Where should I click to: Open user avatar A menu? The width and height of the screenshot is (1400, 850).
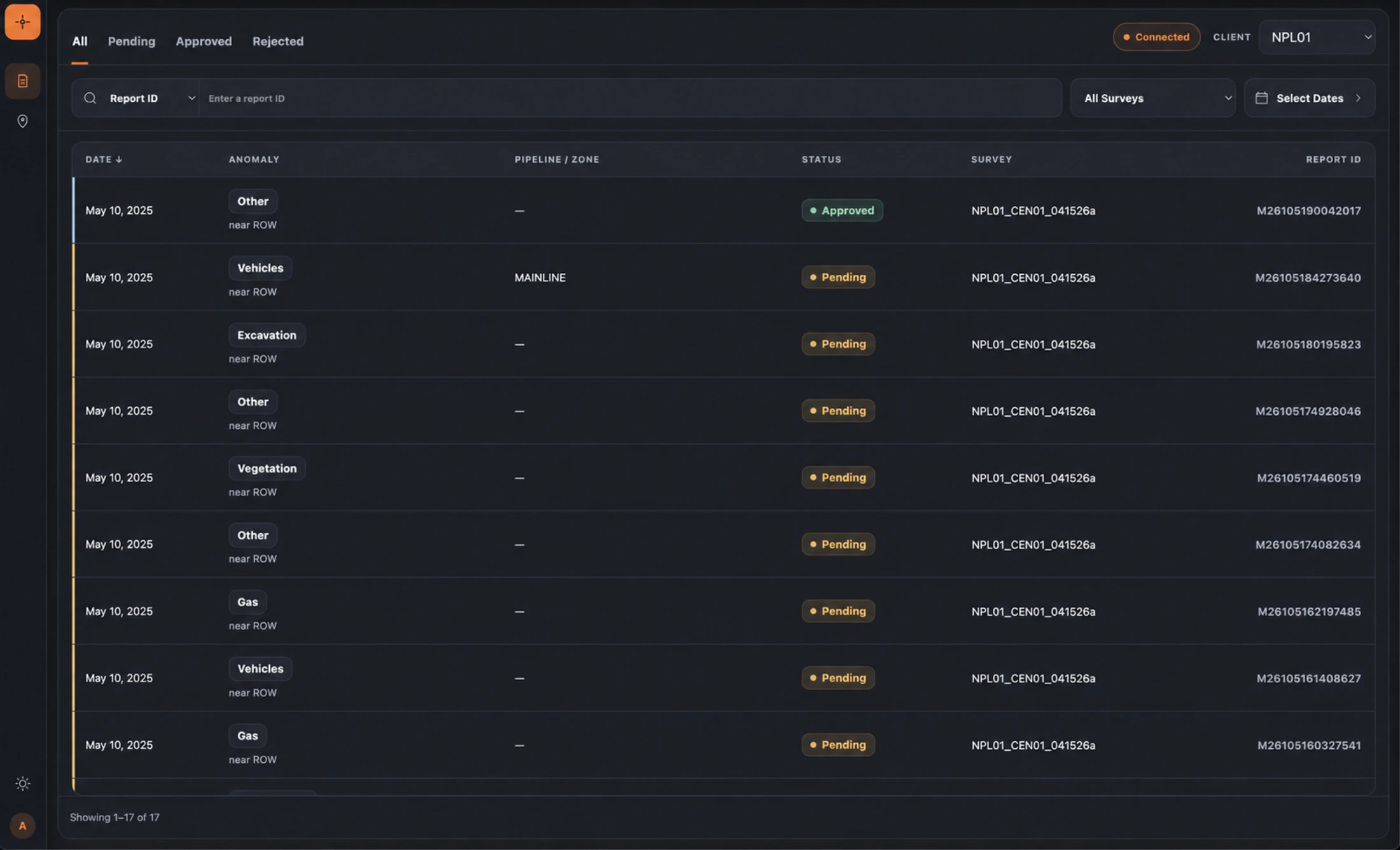pyautogui.click(x=22, y=826)
